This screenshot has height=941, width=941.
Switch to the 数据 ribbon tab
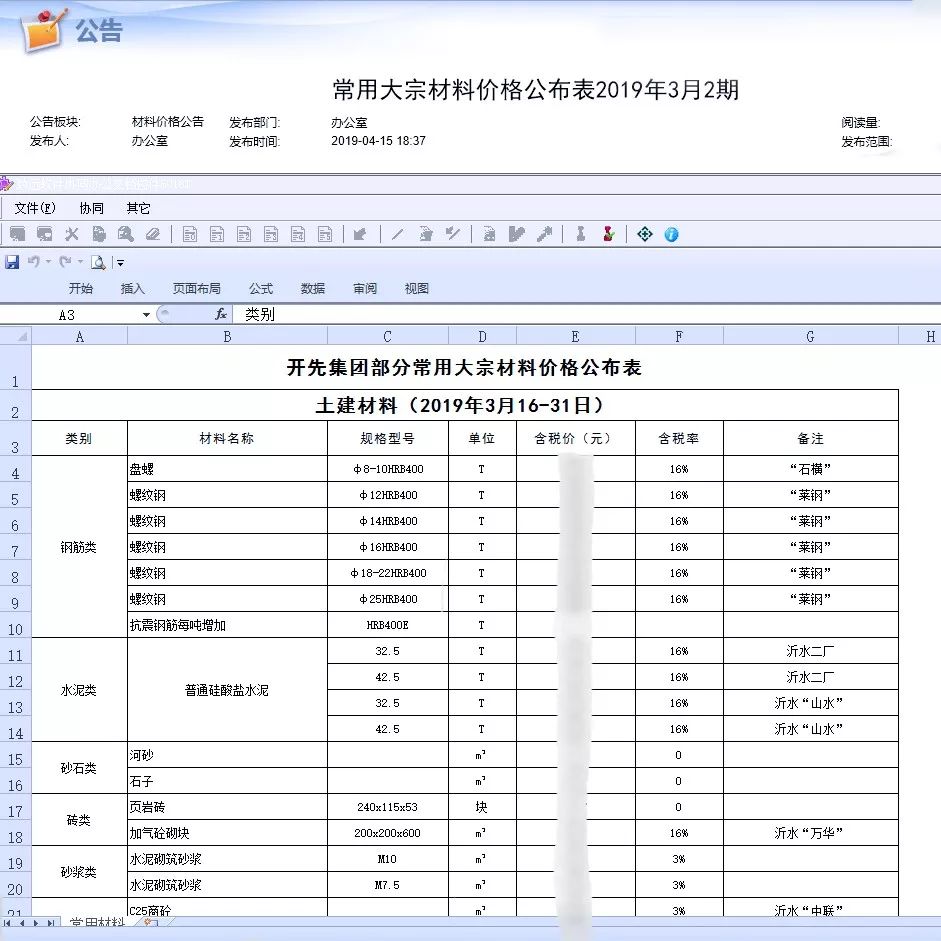[313, 289]
